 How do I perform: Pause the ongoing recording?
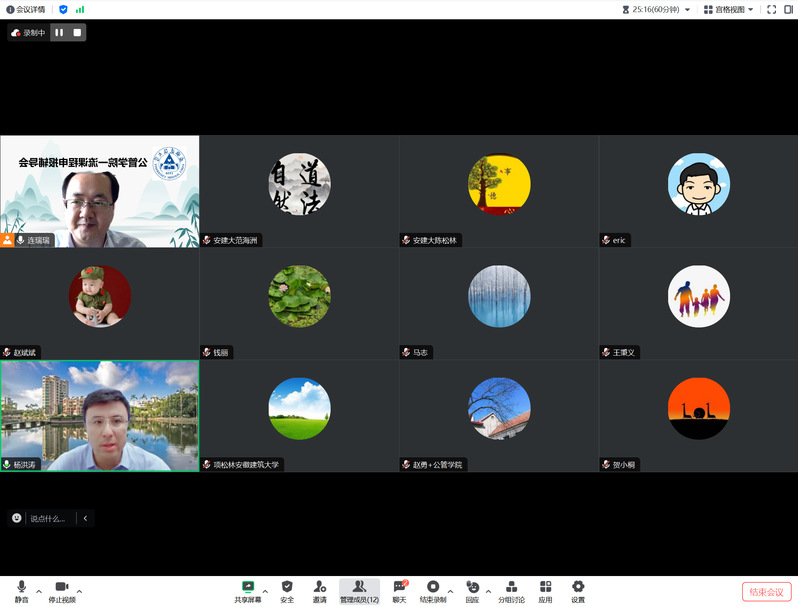click(x=59, y=32)
